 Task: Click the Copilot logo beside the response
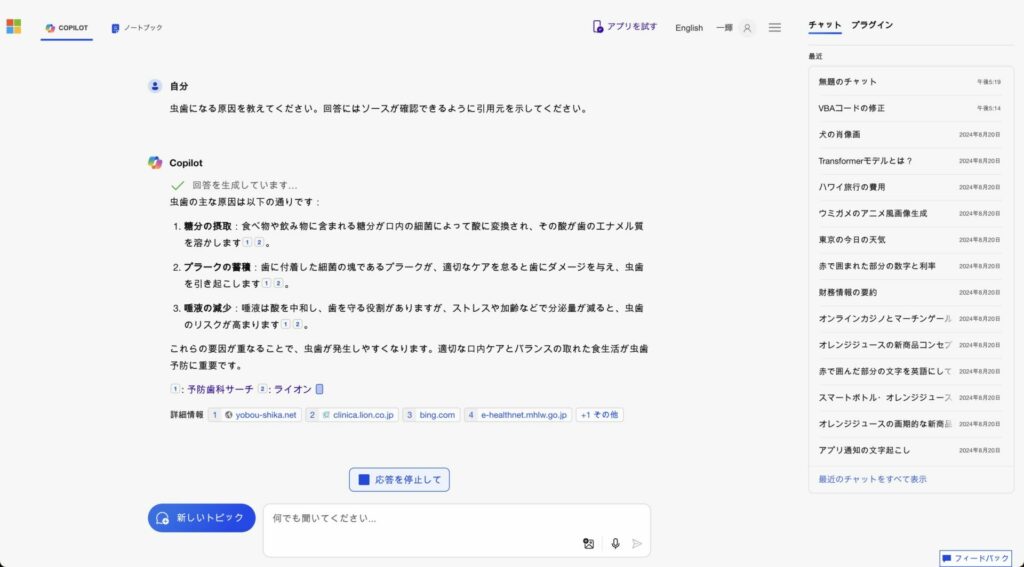155,163
